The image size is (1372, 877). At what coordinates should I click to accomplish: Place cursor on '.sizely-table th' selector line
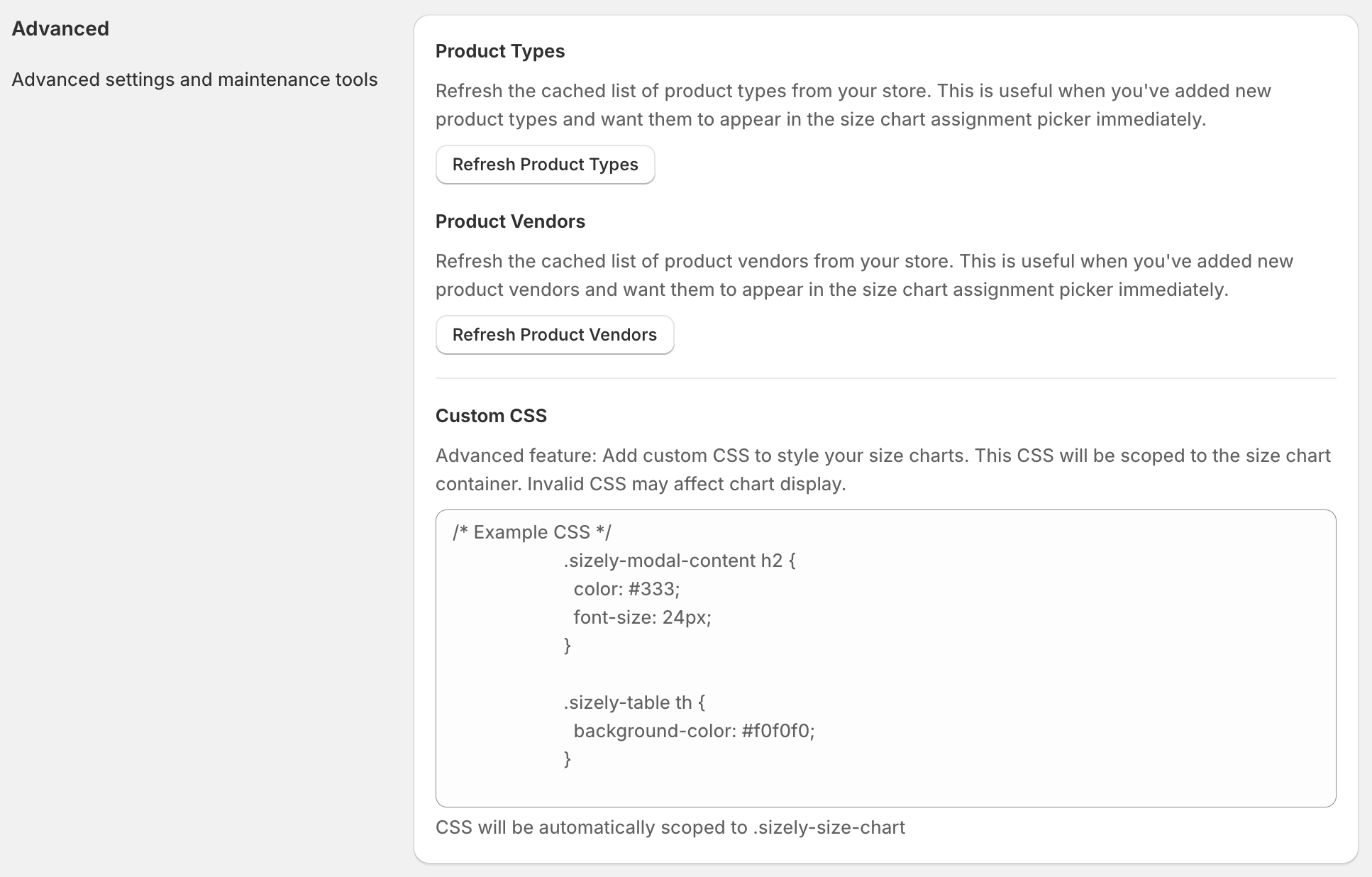pos(634,702)
